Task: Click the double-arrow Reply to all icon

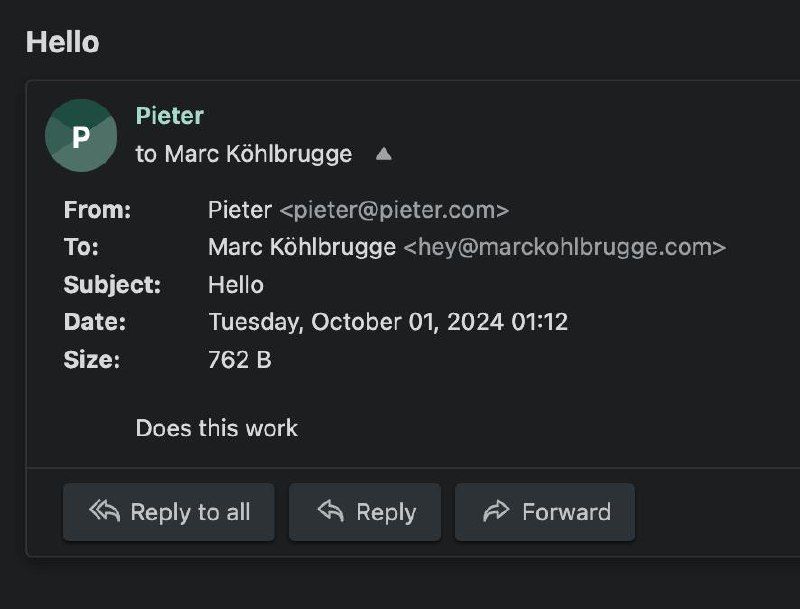Action: click(104, 511)
